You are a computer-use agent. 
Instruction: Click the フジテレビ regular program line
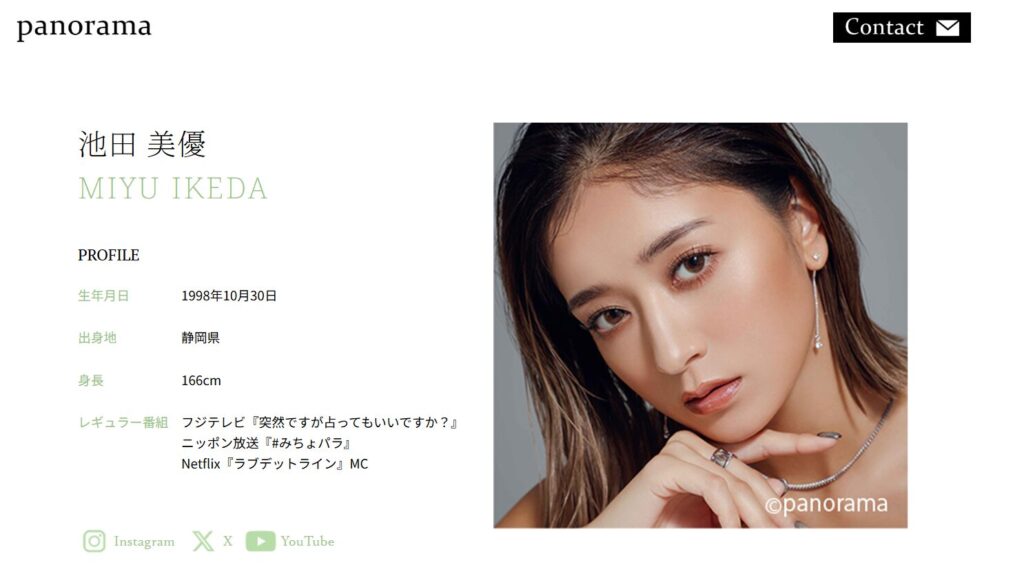(x=320, y=422)
